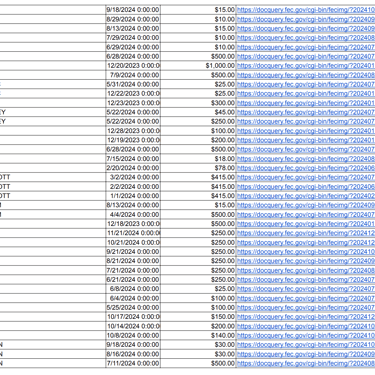The image size is (375, 375).
Task: Select the date cell 10/21/2024
Action: coord(133,242)
